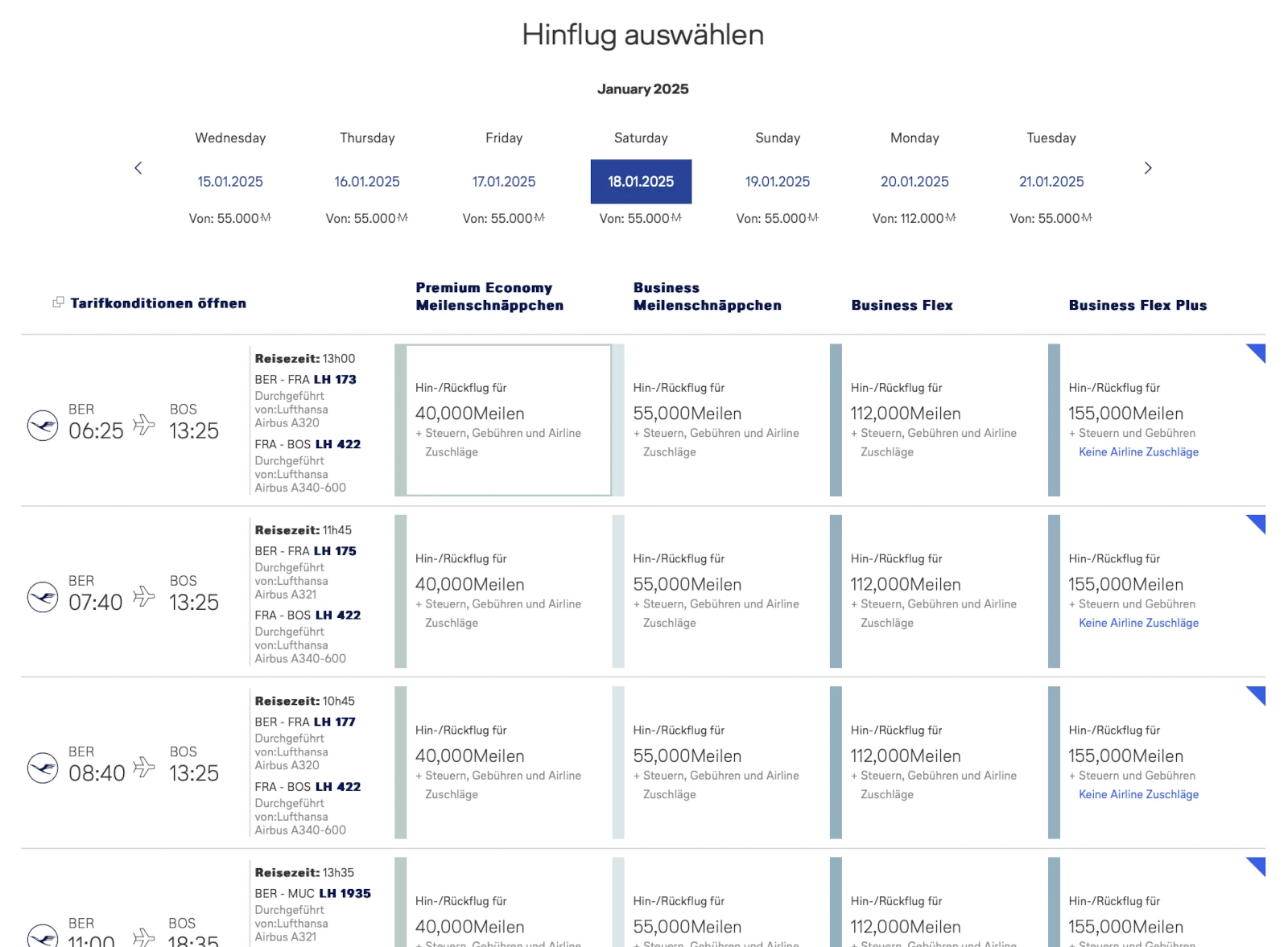The width and height of the screenshot is (1288, 947).
Task: Click popup icon beside Tarifkonditionen öffnen
Action: (58, 303)
